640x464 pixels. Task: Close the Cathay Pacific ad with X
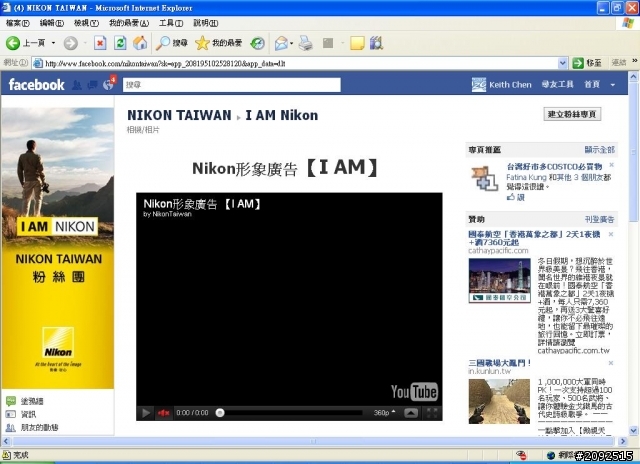point(611,234)
